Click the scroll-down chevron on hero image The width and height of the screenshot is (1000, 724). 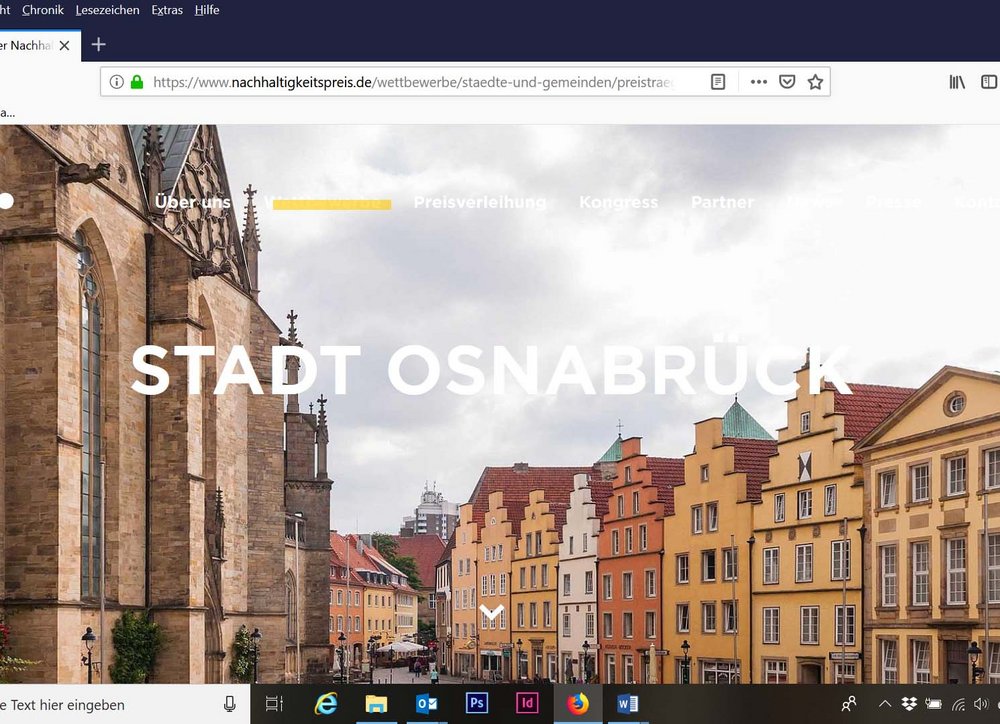tap(492, 611)
